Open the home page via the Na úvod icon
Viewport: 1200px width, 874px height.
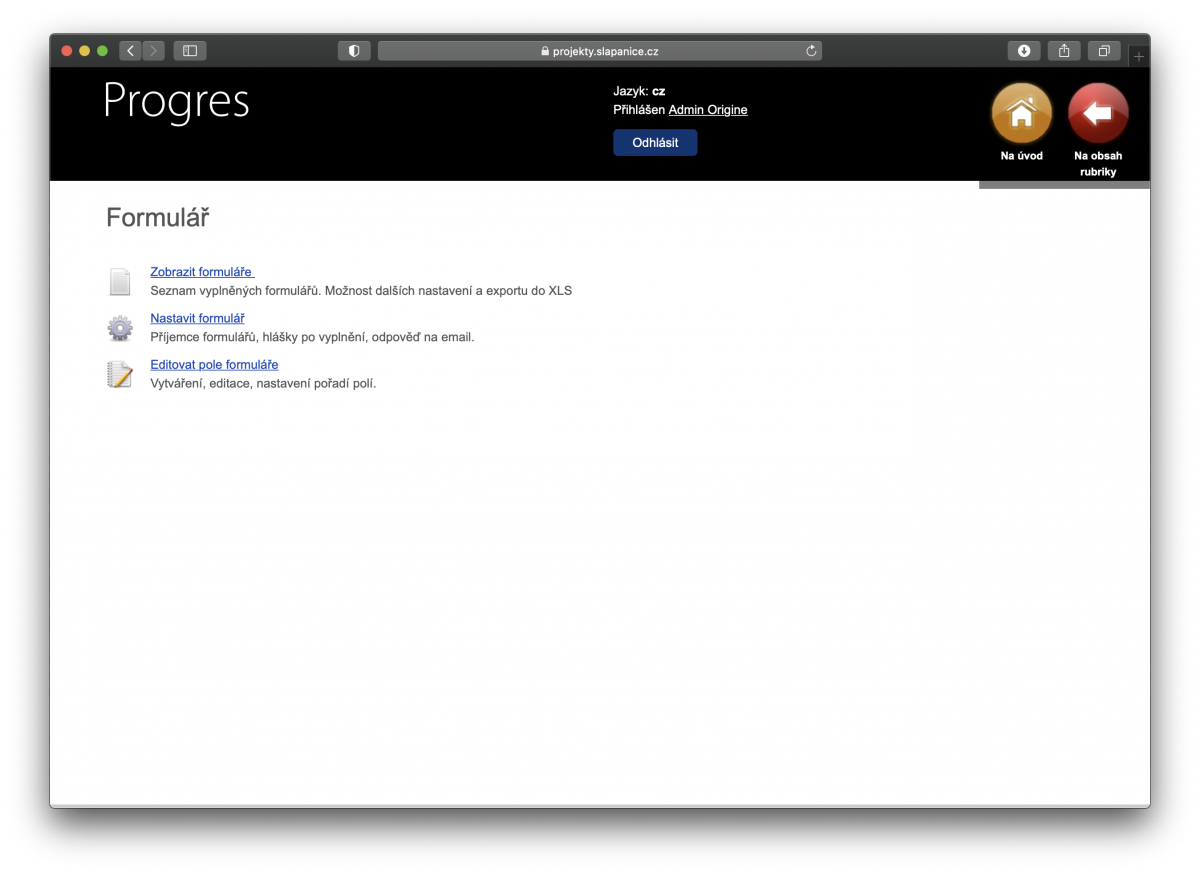pos(1020,114)
